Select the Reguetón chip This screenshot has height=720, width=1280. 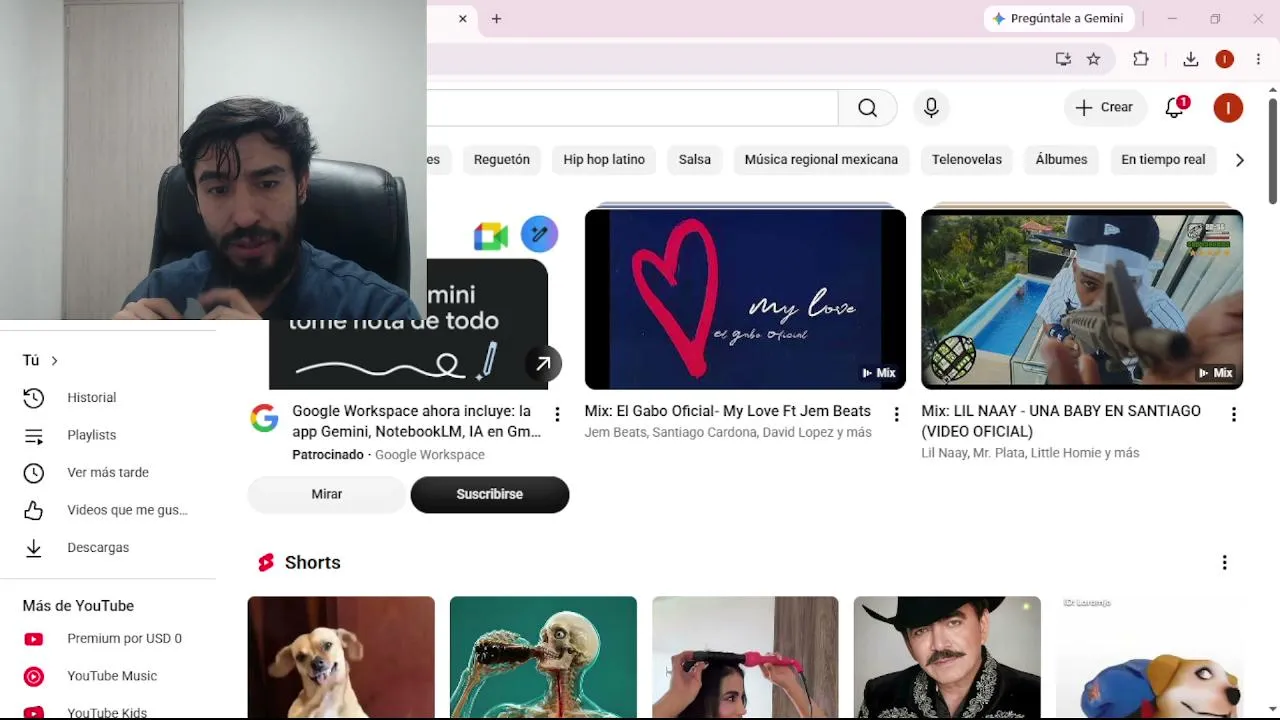pos(502,160)
